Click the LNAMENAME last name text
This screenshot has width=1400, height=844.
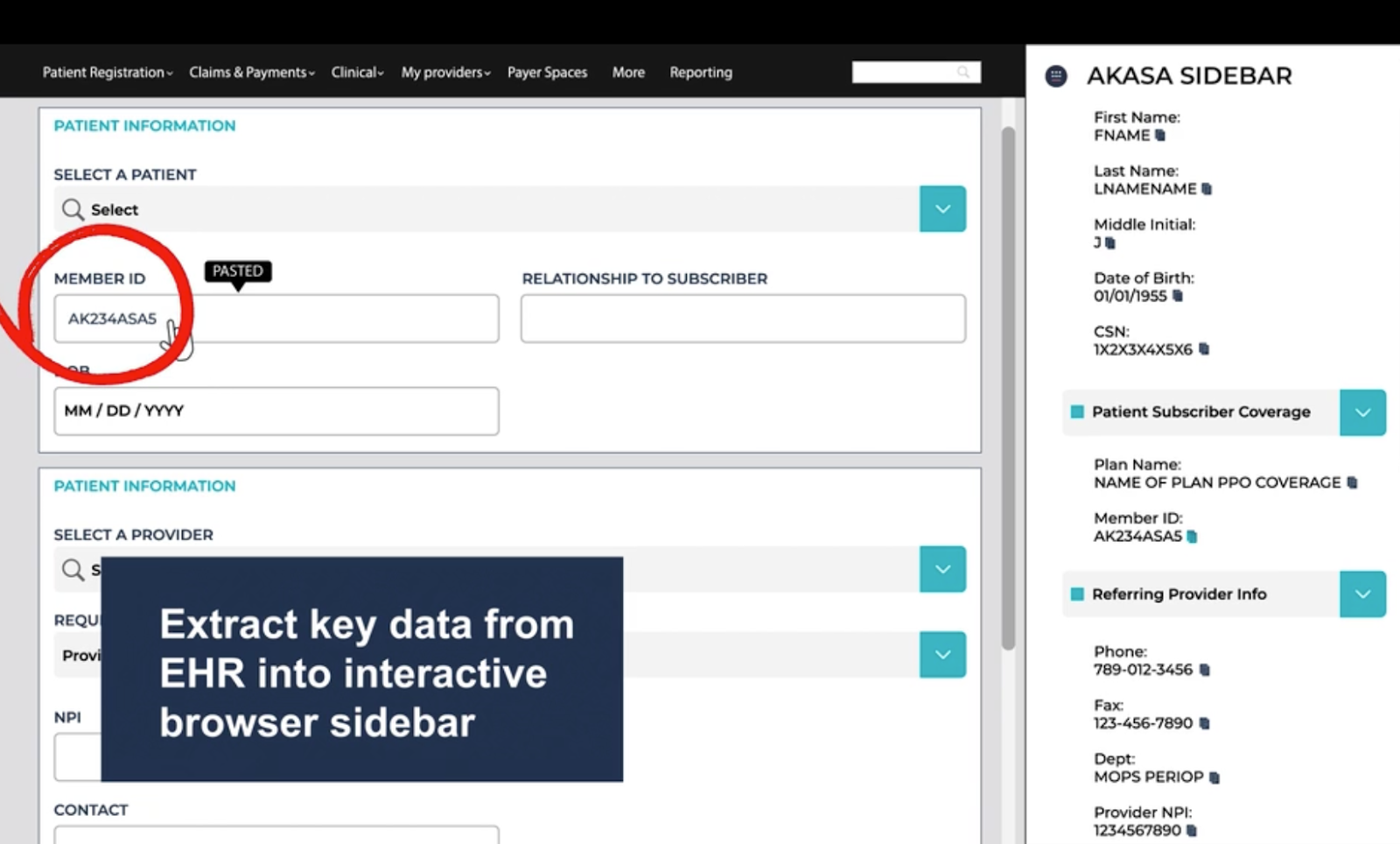(x=1144, y=189)
